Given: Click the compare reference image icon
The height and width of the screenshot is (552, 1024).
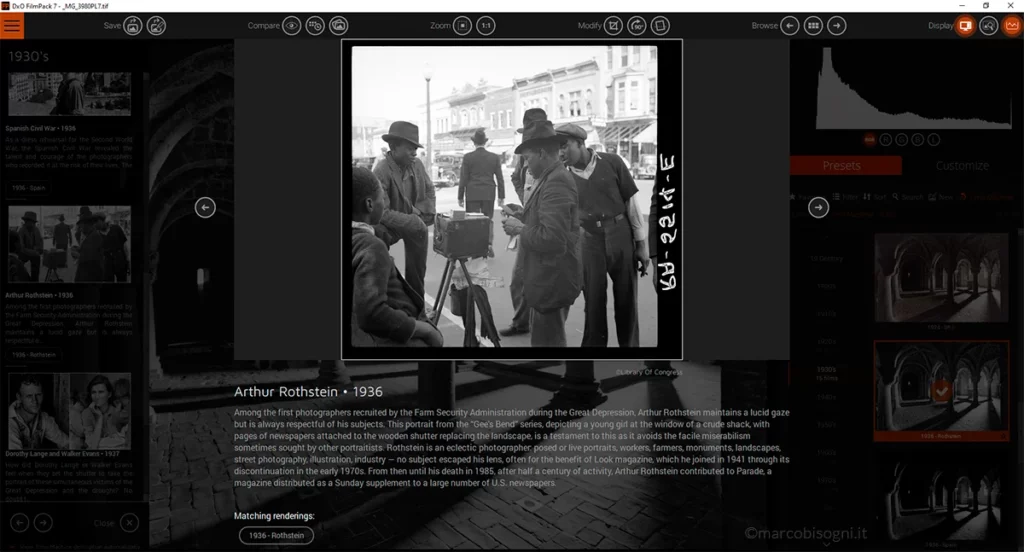Looking at the screenshot, I should point(338,26).
